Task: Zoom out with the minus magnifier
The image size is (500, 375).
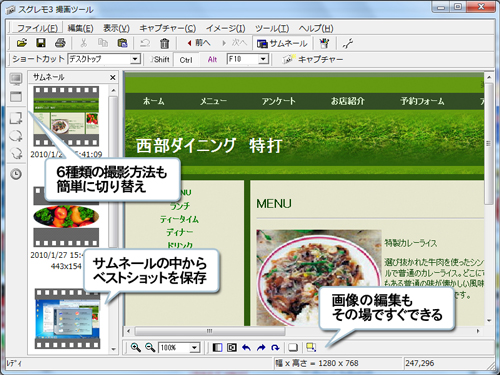Action: tap(150, 347)
